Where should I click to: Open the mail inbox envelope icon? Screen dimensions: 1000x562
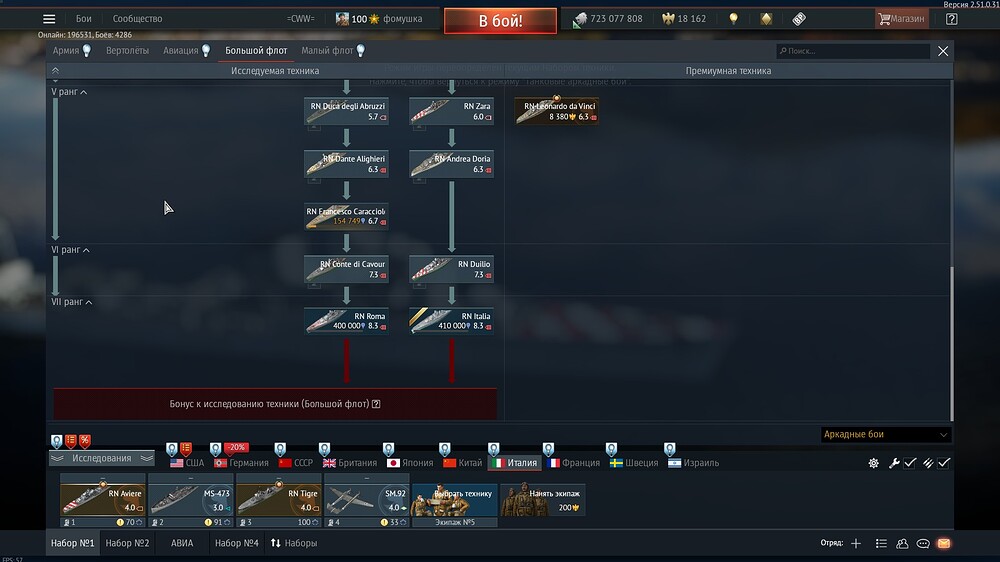(944, 544)
